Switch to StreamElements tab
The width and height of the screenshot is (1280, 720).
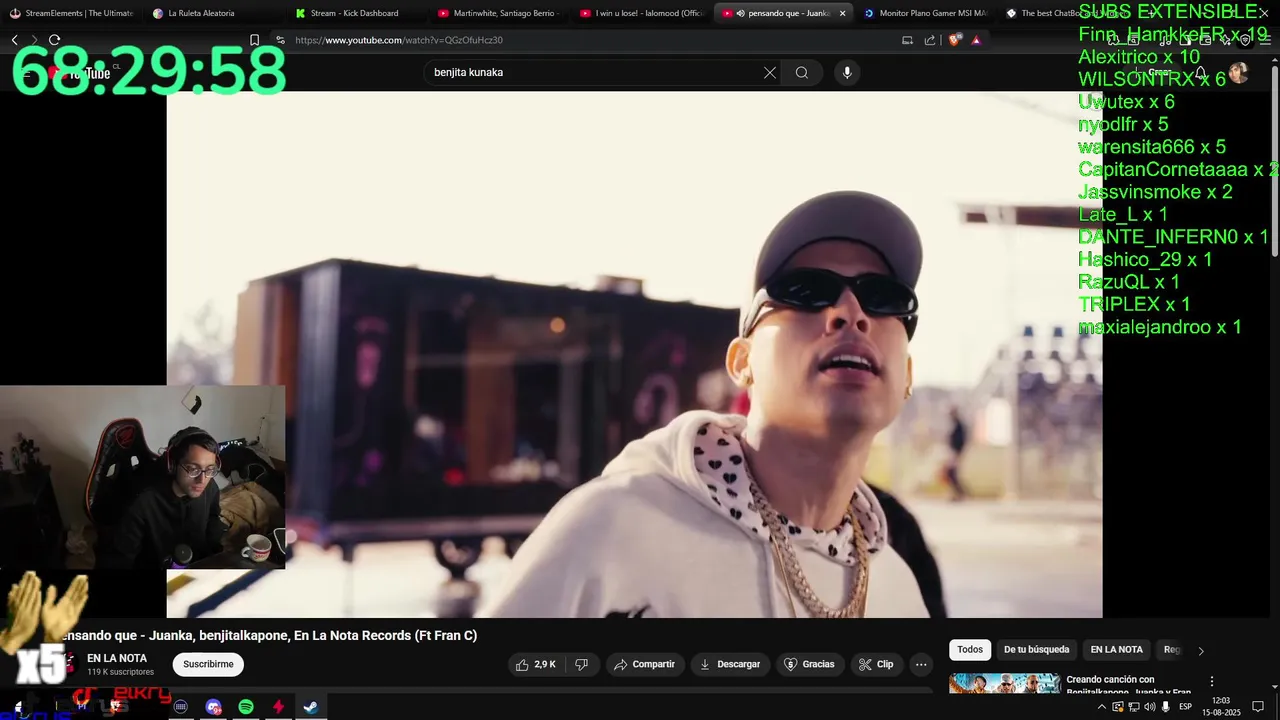pos(72,13)
